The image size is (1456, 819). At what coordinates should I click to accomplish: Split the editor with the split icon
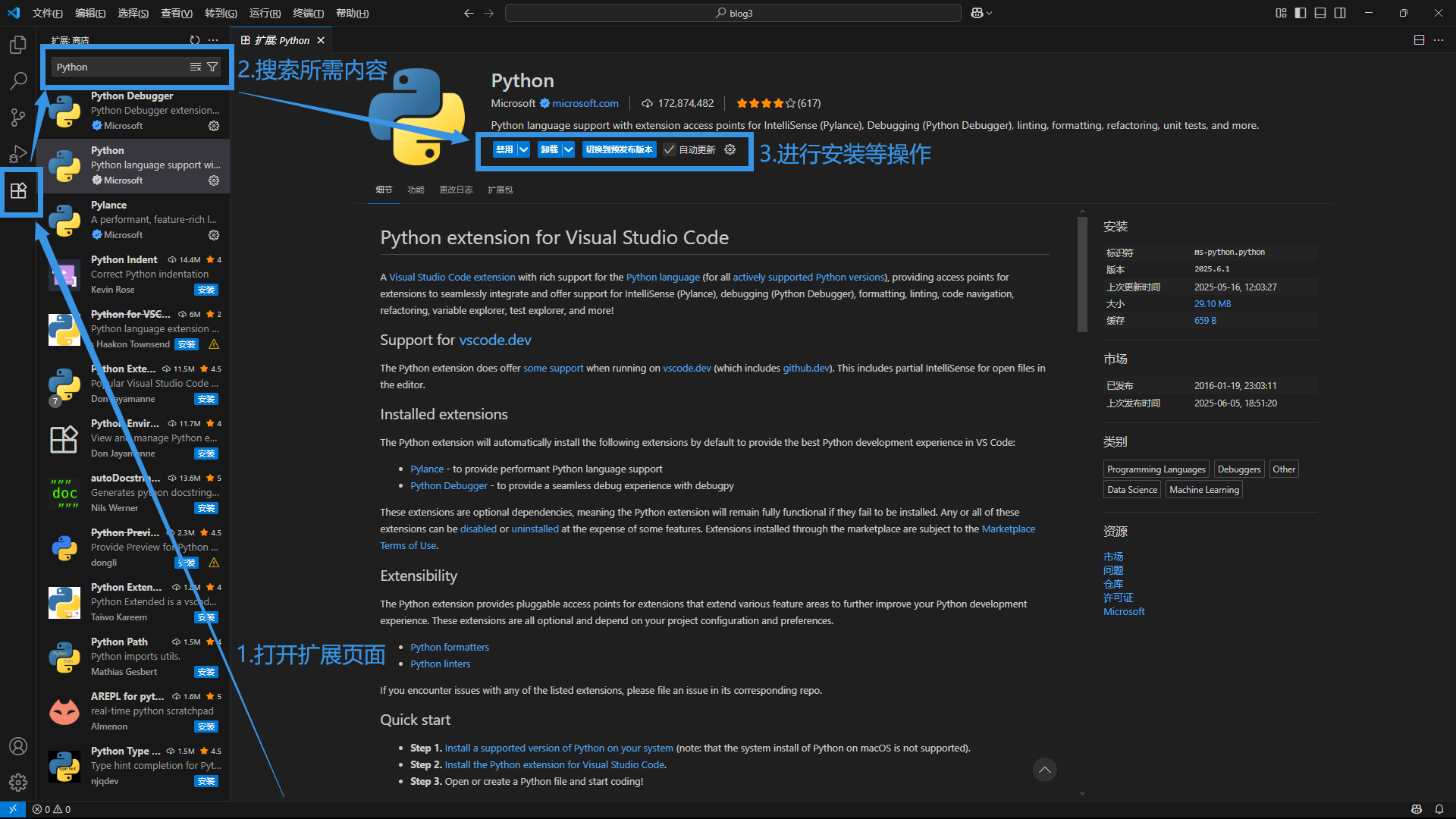click(x=1419, y=40)
